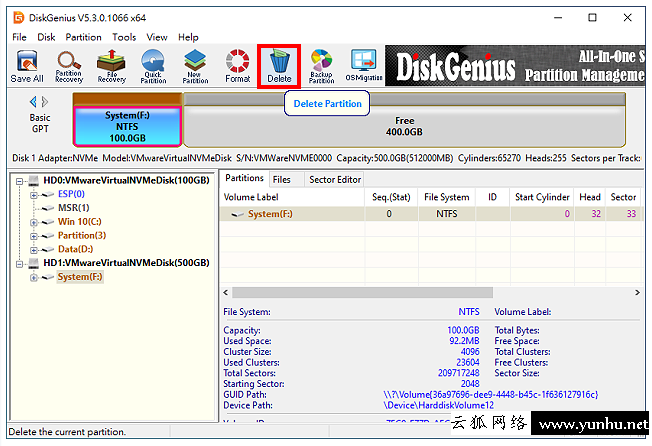Image resolution: width=652 pixels, height=446 pixels.
Task: Select Partition(3) in the disk tree
Action: pyautogui.click(x=82, y=235)
